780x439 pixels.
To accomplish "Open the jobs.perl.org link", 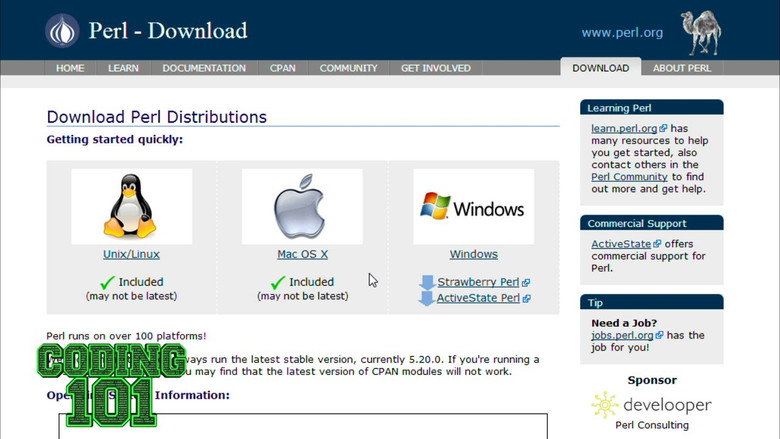I will [620, 335].
